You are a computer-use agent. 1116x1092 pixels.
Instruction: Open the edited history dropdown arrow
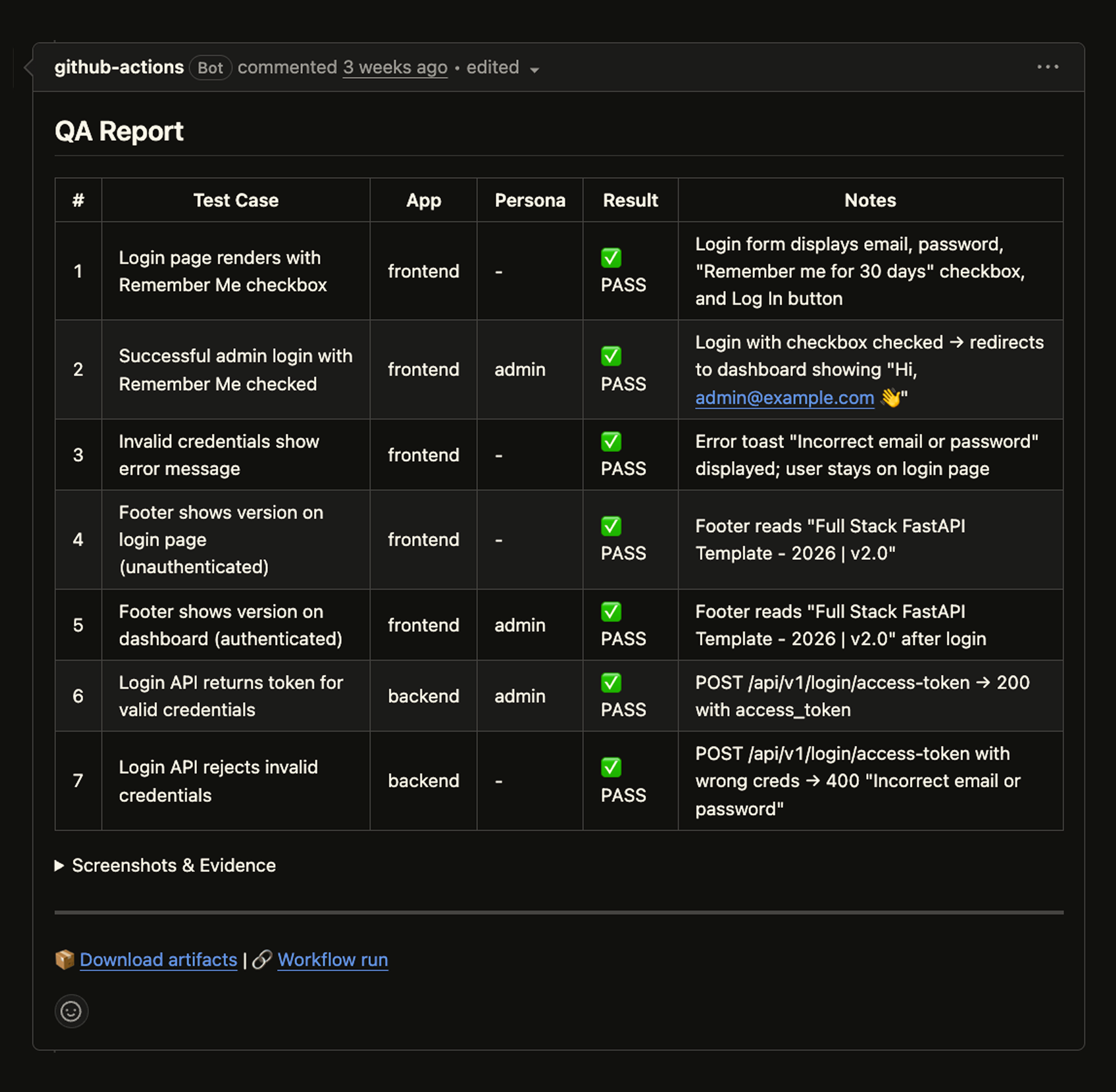coord(534,69)
